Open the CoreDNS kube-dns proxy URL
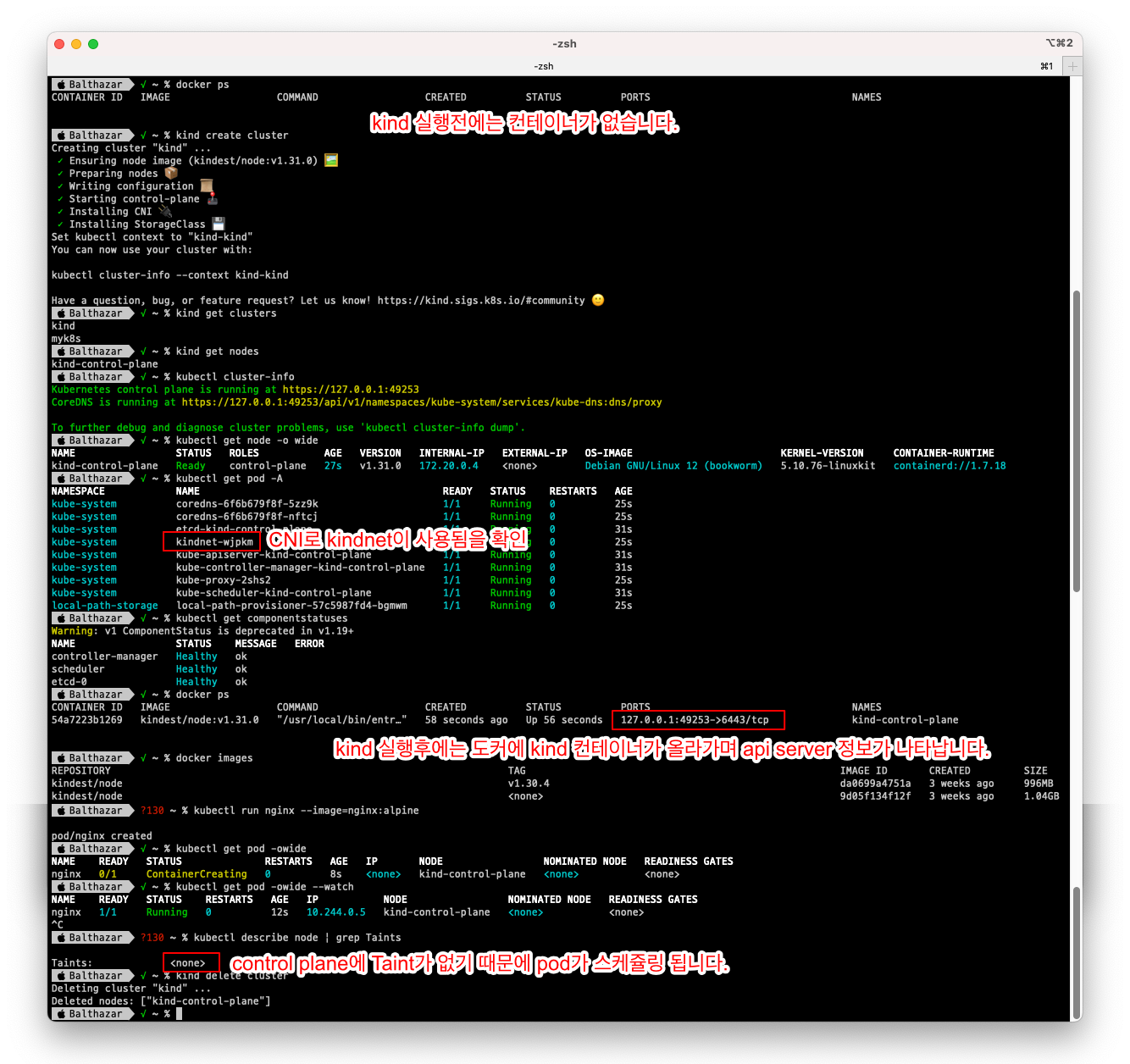This screenshot has width=1130, height=1064. click(422, 402)
